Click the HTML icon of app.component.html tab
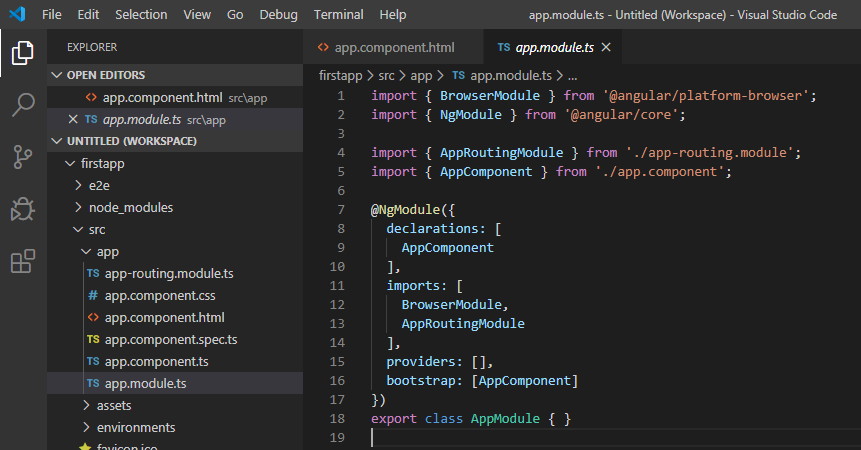The height and width of the screenshot is (450, 861). (x=323, y=47)
